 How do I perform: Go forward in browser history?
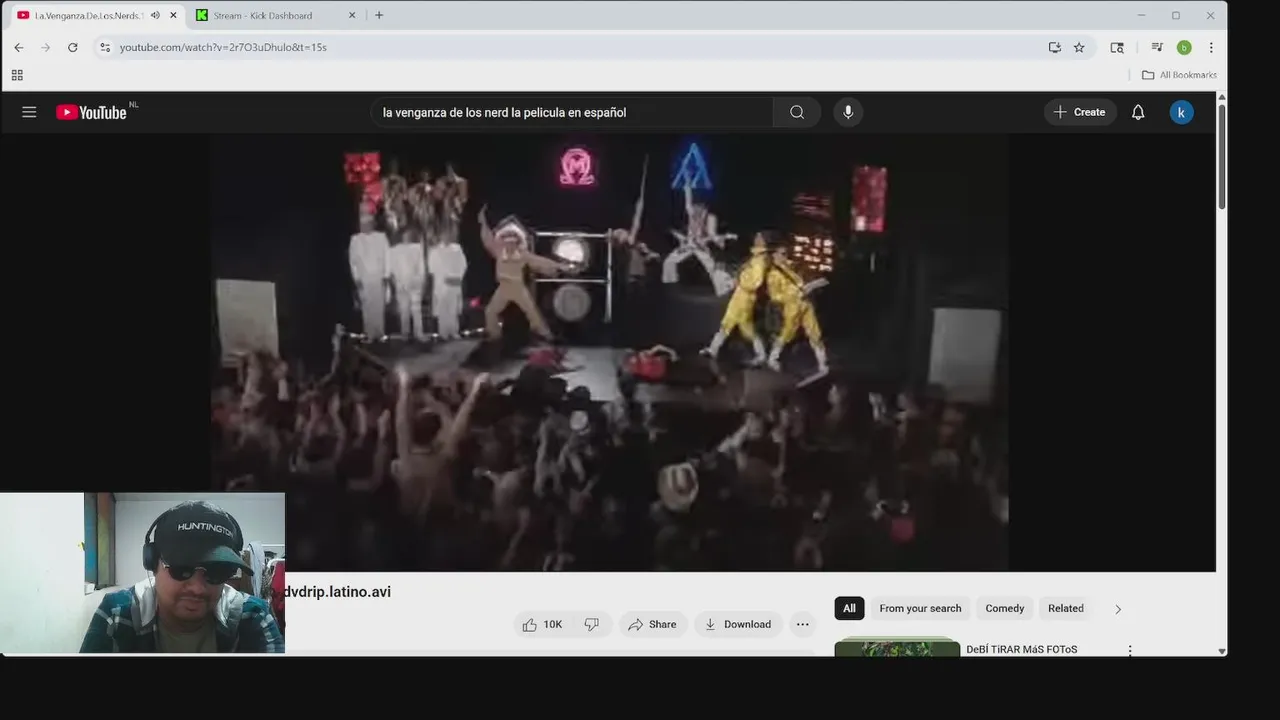point(45,47)
